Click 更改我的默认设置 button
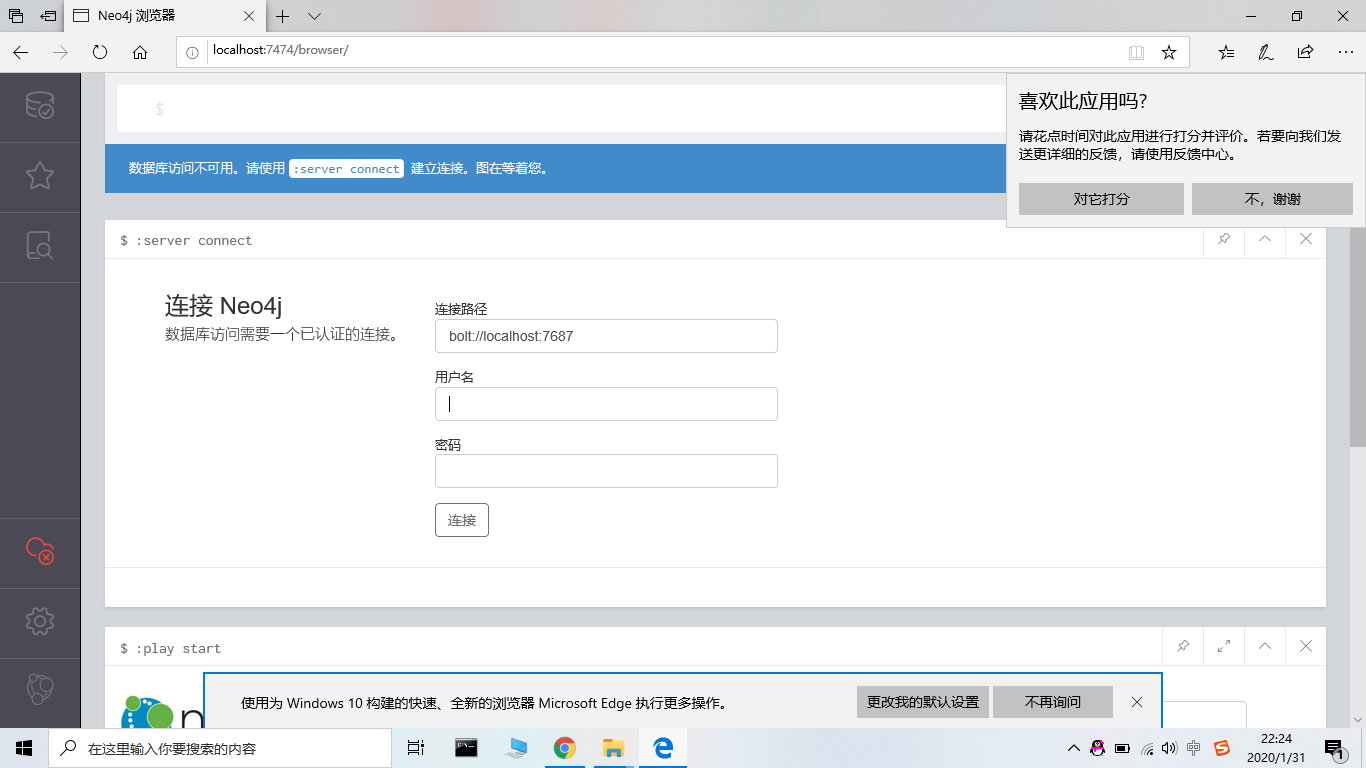Image resolution: width=1366 pixels, height=768 pixels. (923, 702)
